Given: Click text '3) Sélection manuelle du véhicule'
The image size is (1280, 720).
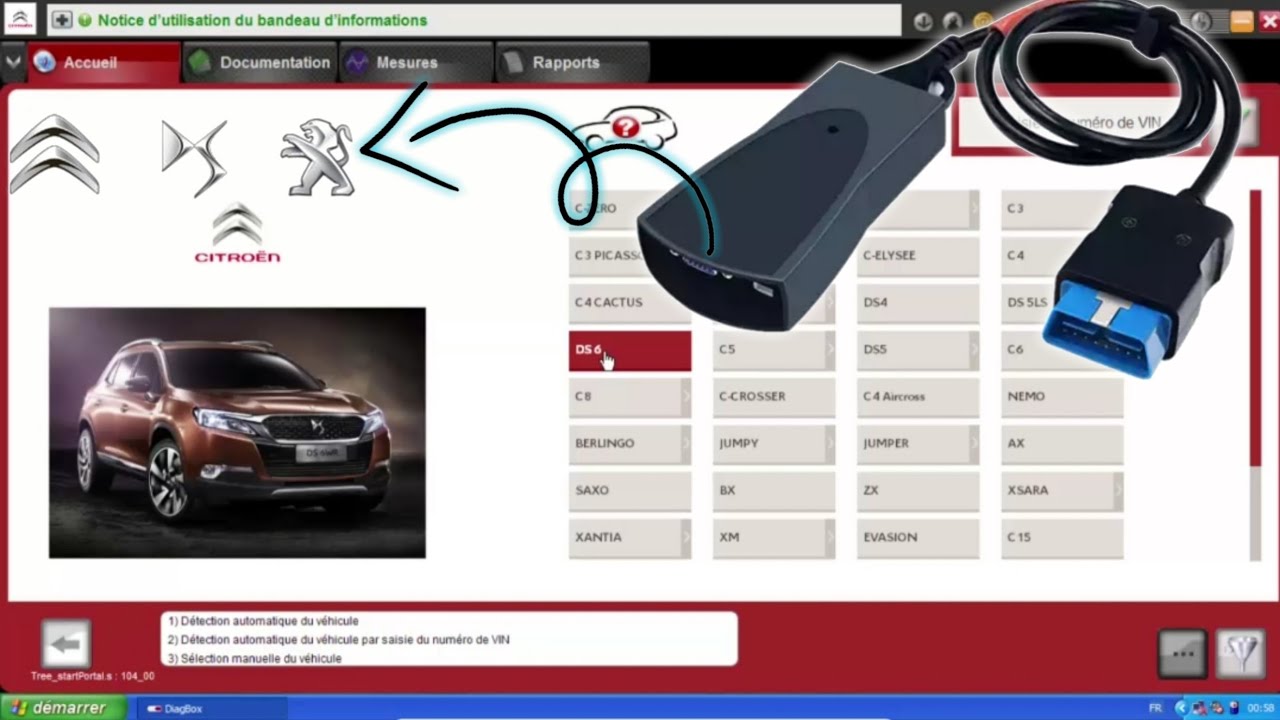Looking at the screenshot, I should (254, 659).
